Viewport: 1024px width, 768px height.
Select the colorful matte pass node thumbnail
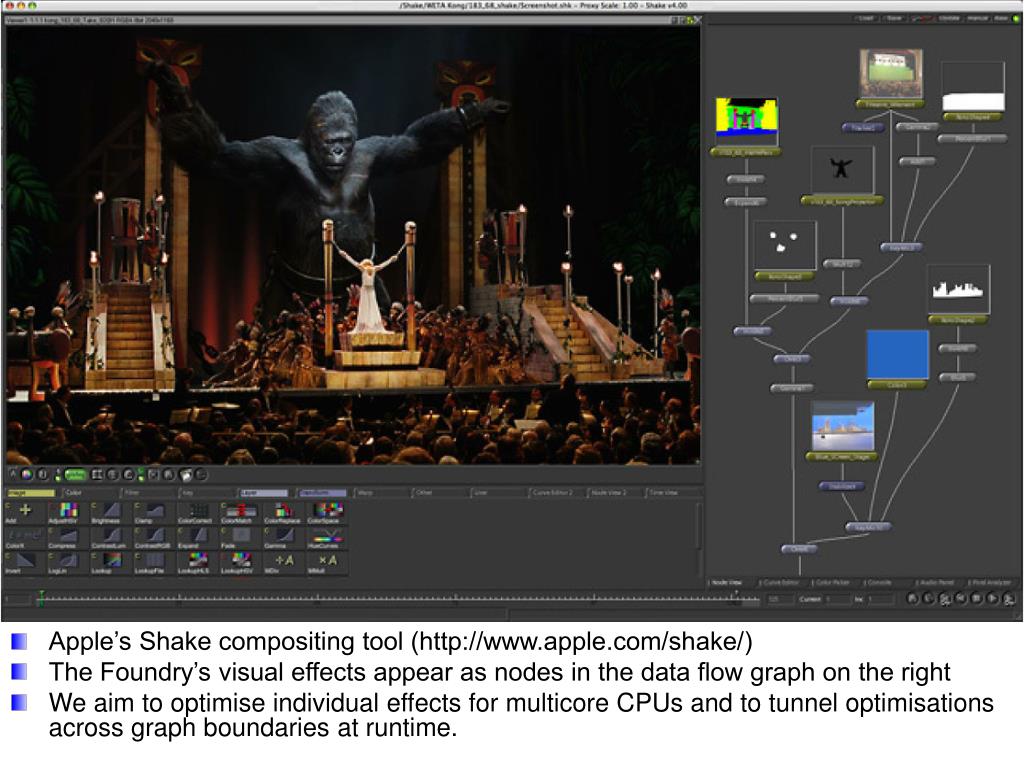tap(746, 121)
